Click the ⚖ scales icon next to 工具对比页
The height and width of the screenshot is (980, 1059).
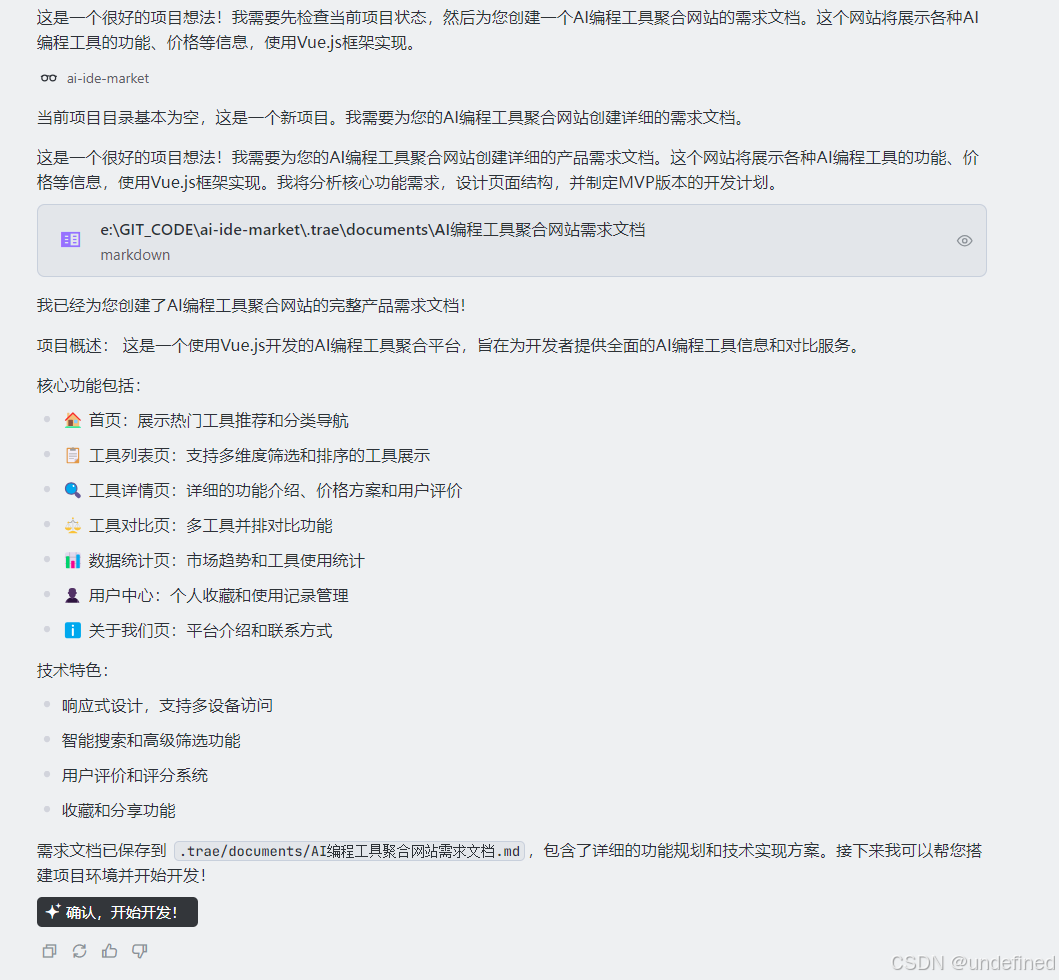tap(72, 525)
